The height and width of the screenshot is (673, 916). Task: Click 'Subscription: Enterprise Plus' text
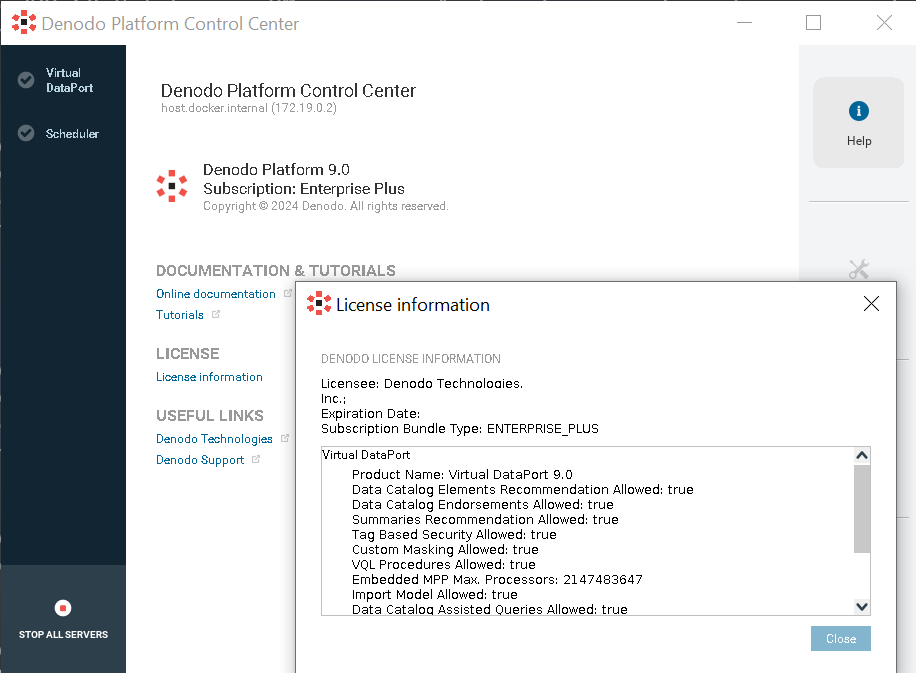(x=304, y=189)
